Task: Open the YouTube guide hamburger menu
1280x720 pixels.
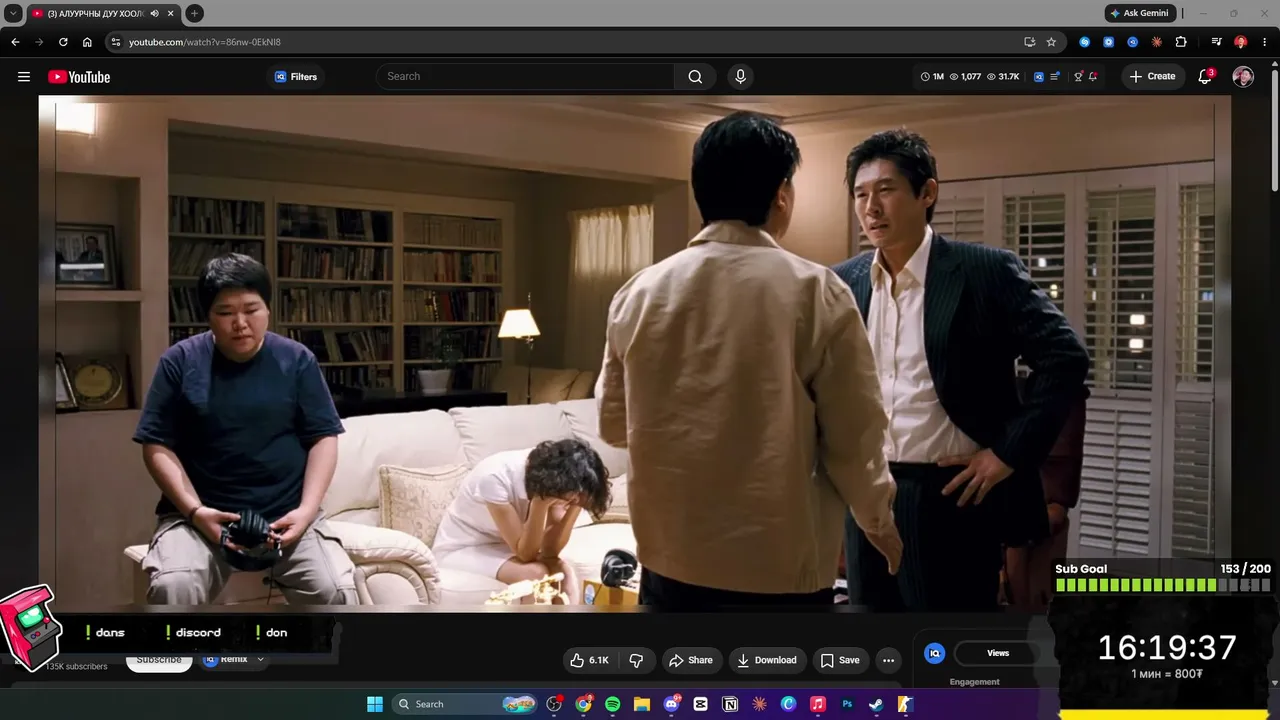Action: (24, 77)
